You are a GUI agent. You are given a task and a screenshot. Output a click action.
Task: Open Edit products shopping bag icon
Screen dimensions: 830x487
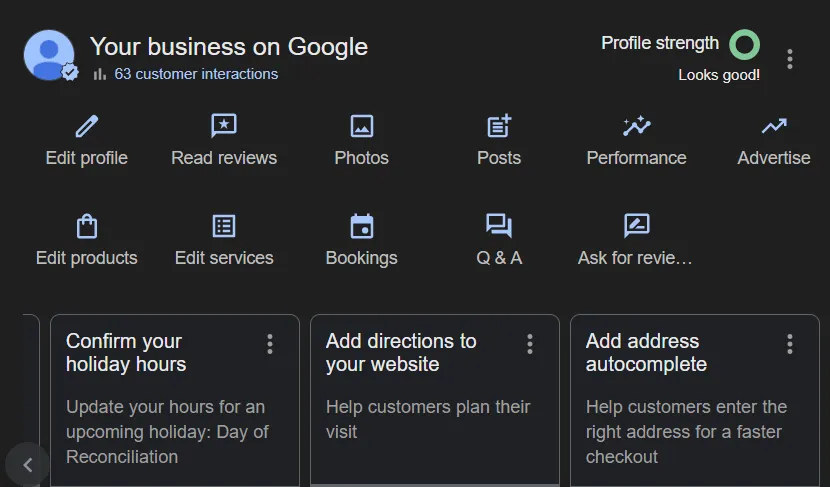click(87, 226)
